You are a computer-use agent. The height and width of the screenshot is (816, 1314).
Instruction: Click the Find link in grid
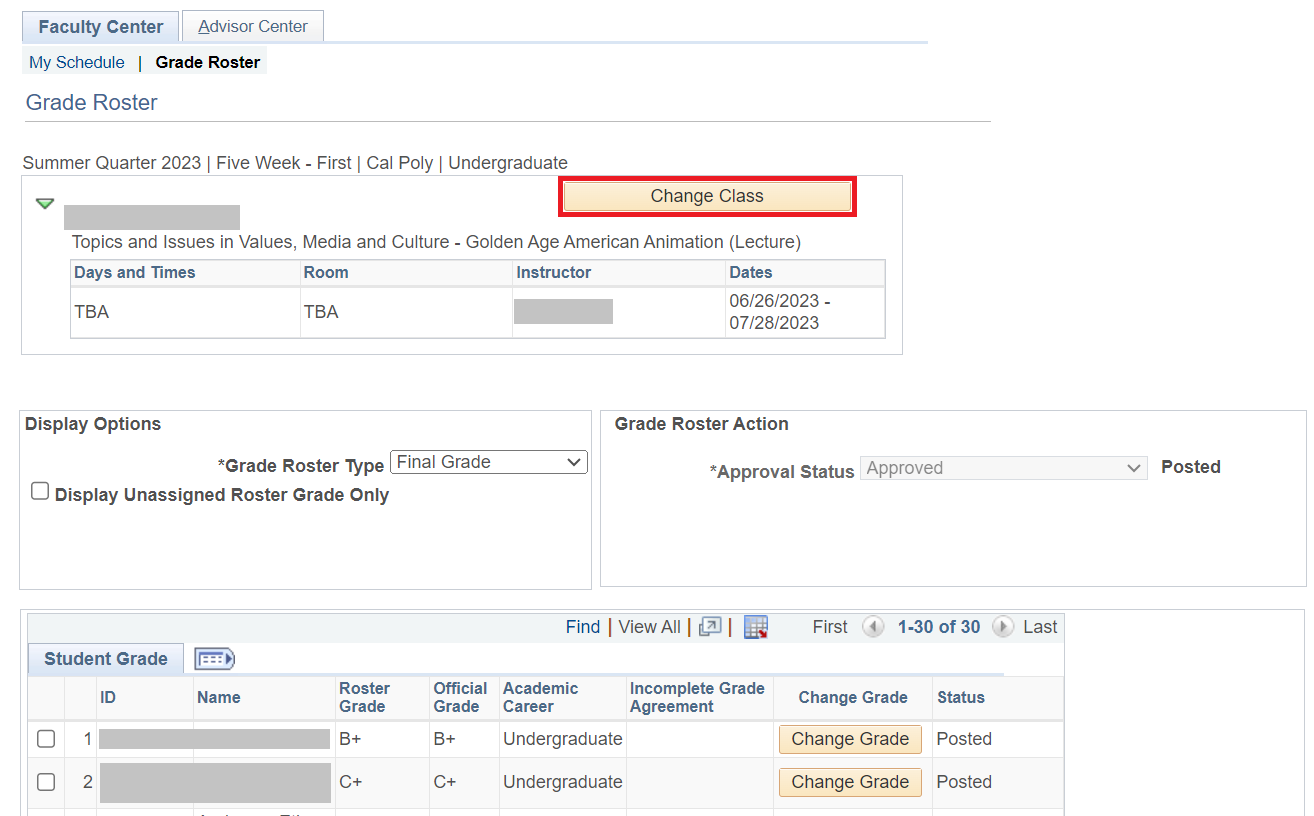(x=583, y=627)
